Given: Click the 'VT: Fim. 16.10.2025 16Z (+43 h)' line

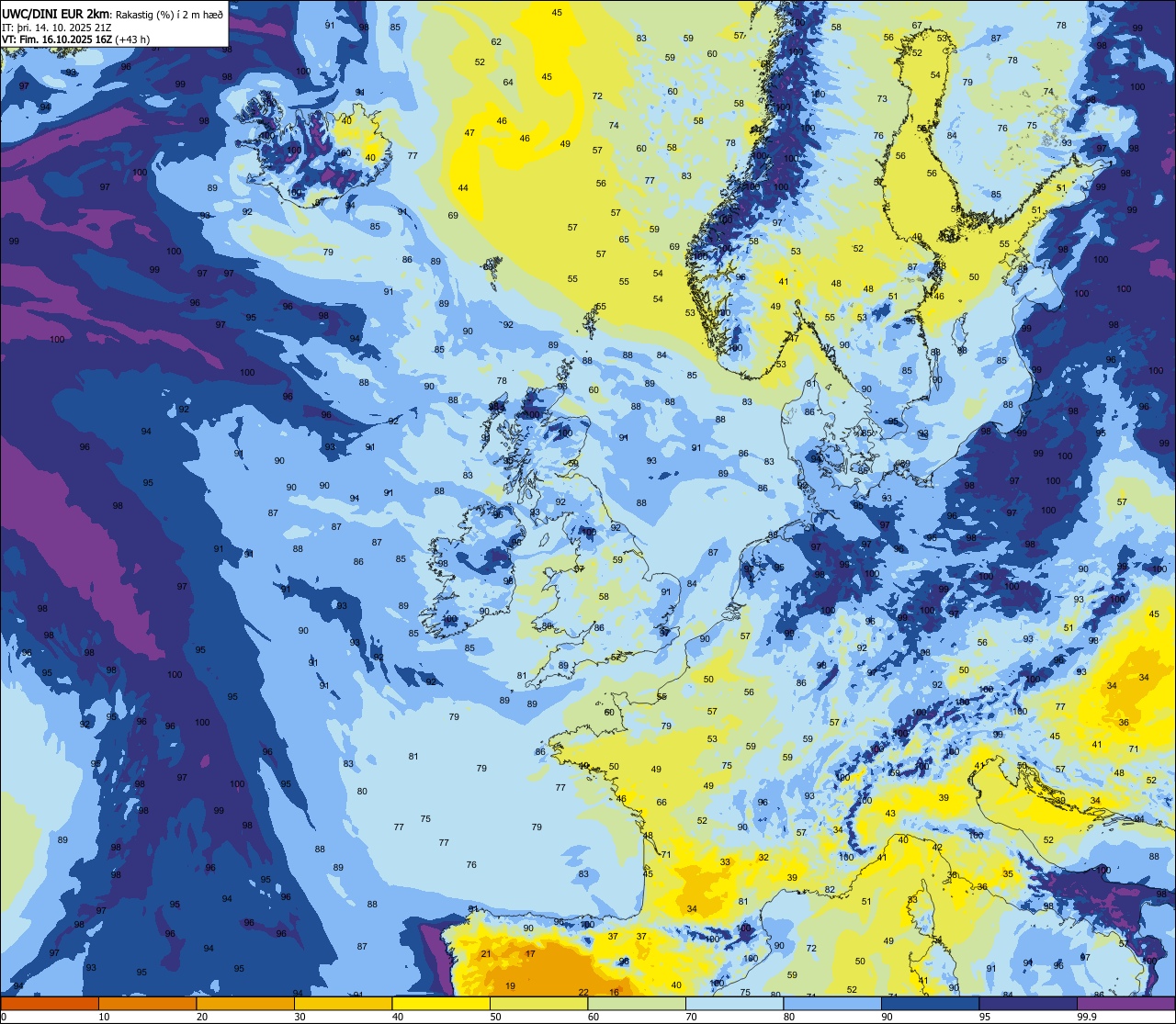Looking at the screenshot, I should point(75,39).
